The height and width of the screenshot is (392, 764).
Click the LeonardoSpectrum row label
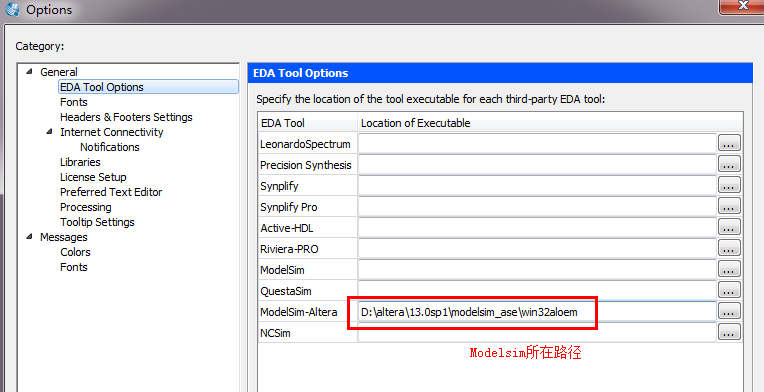pos(305,144)
